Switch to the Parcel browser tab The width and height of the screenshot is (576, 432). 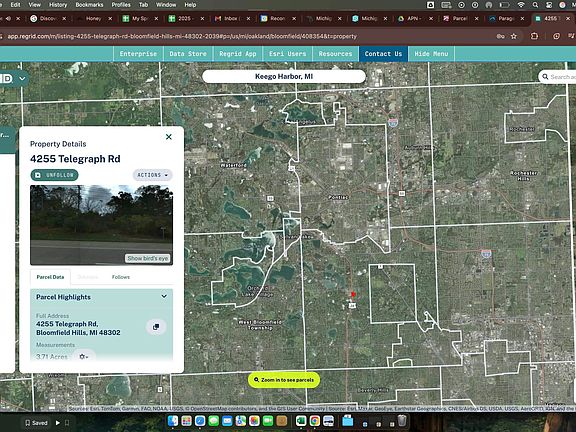coord(460,18)
